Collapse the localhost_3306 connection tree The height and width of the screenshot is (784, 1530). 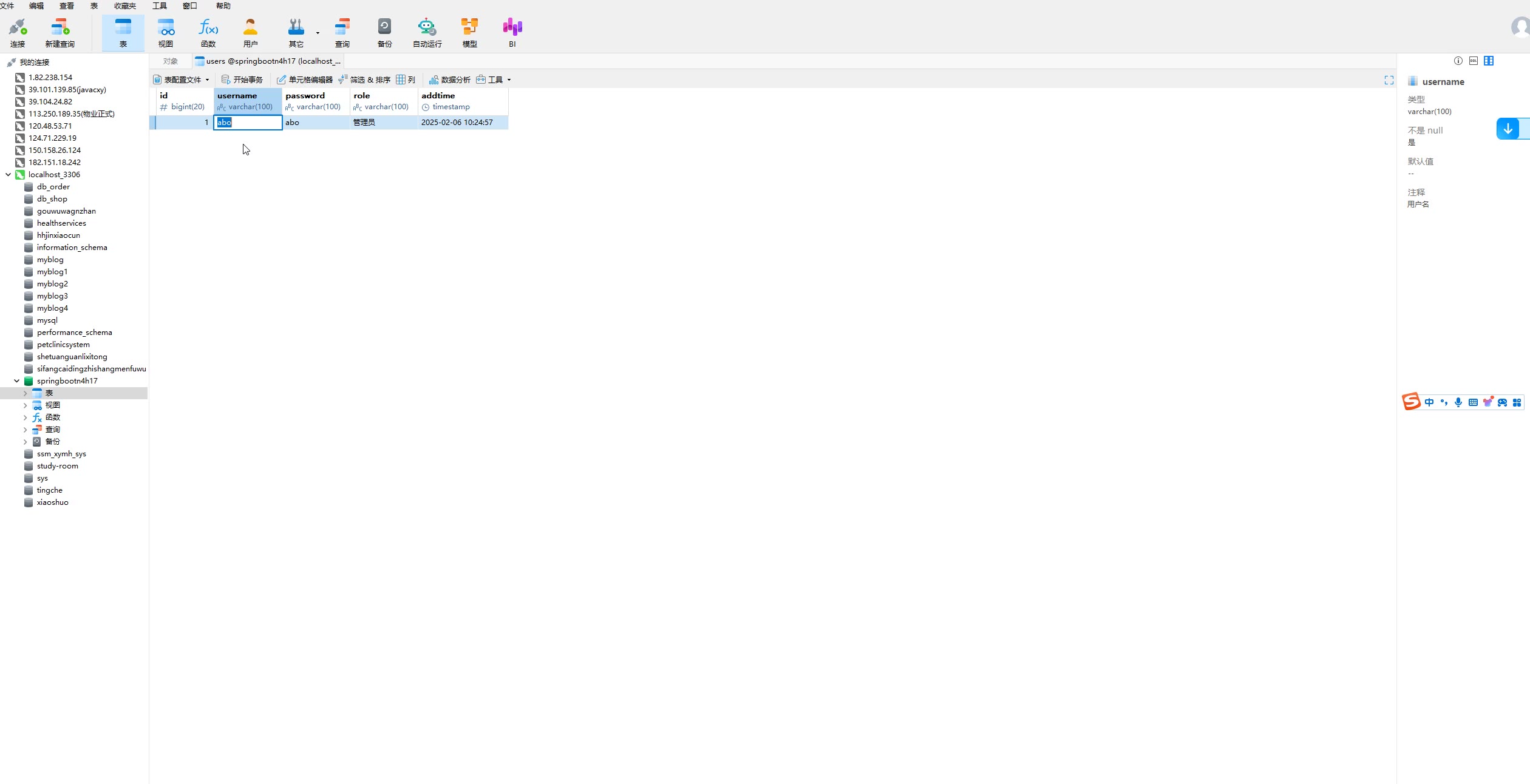click(x=8, y=175)
